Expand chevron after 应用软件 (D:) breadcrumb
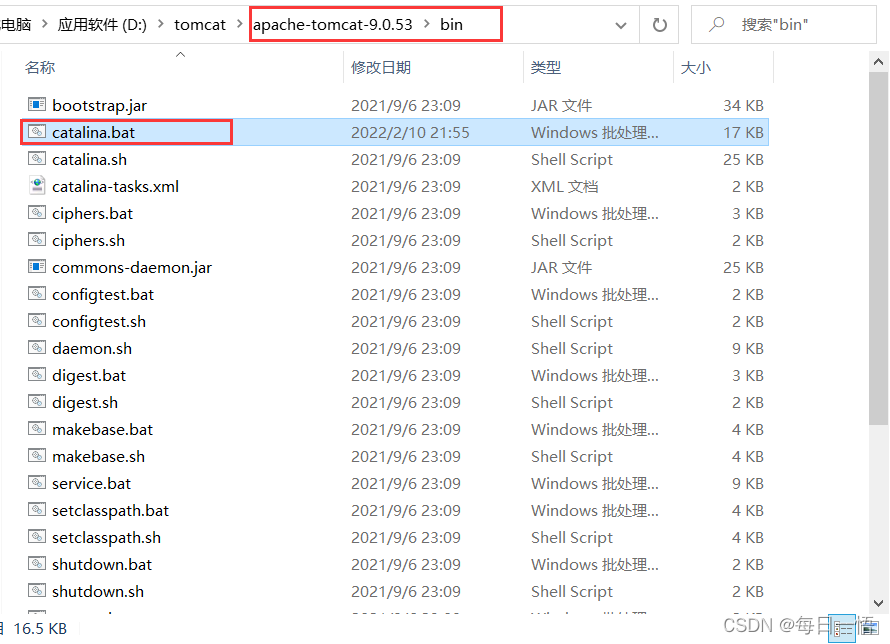This screenshot has height=644, width=890. tap(161, 24)
